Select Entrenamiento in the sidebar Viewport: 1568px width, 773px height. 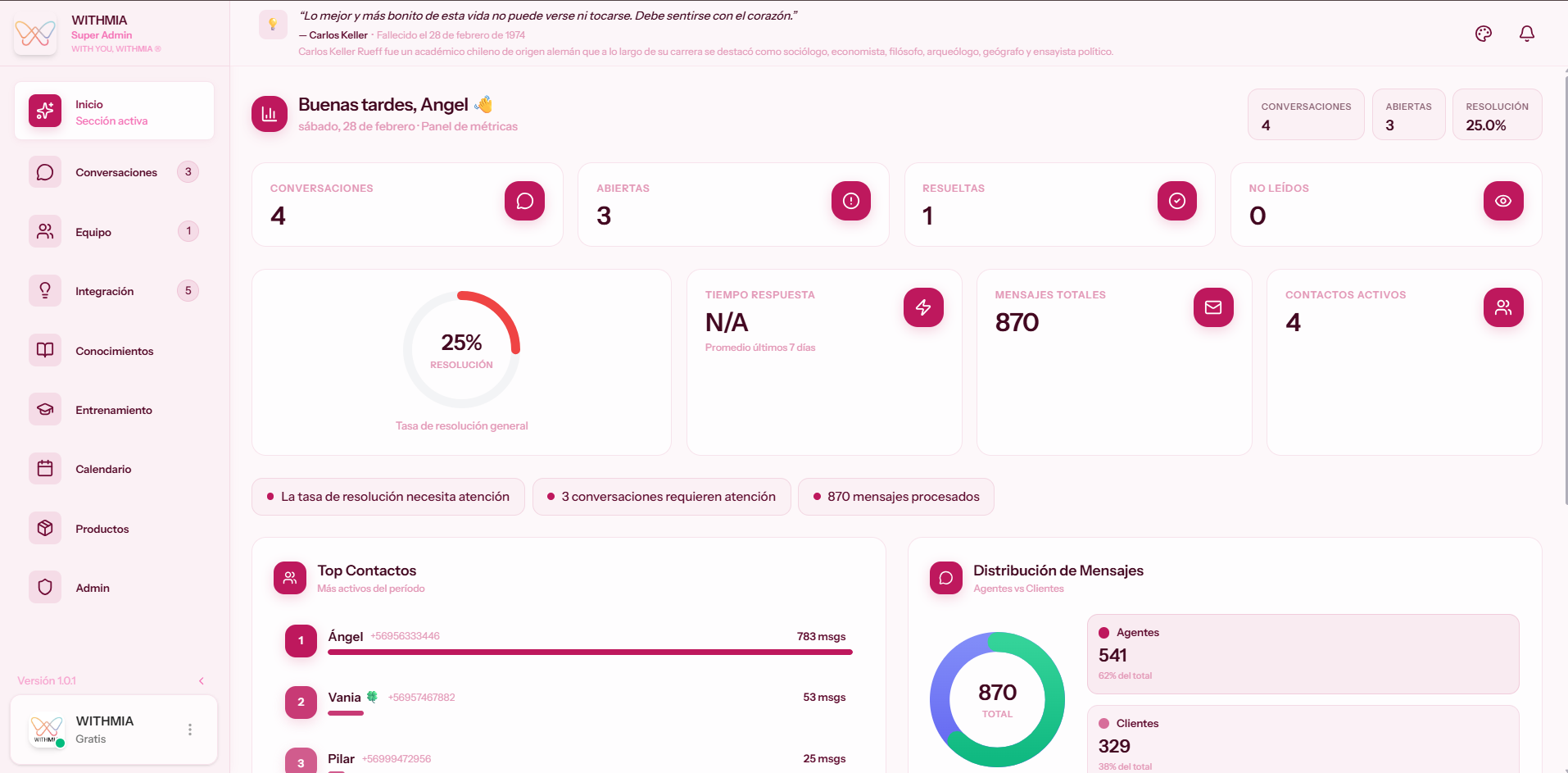click(x=113, y=410)
